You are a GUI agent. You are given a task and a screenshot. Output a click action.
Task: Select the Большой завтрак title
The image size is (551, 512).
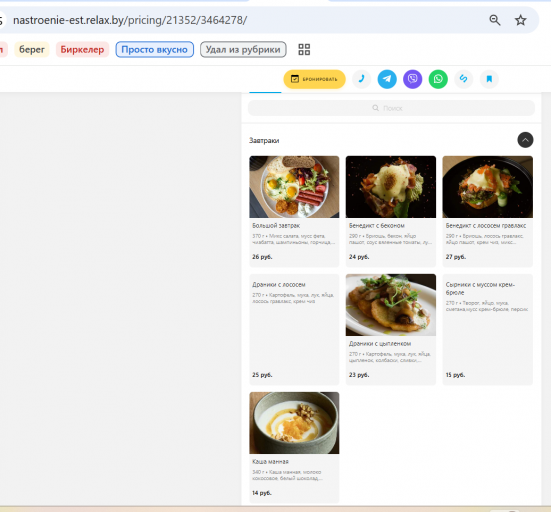click(x=276, y=226)
